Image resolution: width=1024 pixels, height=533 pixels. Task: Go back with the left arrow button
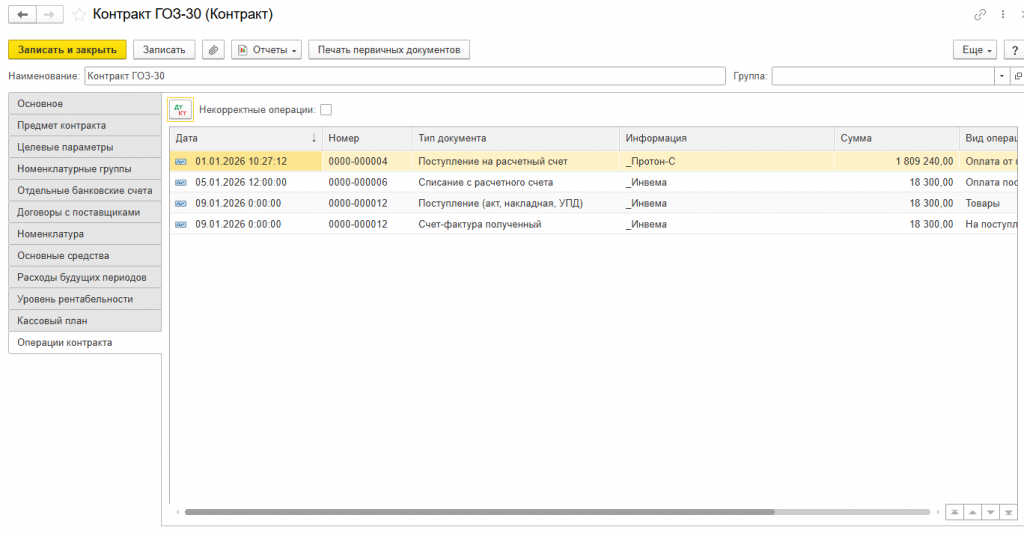[22, 14]
